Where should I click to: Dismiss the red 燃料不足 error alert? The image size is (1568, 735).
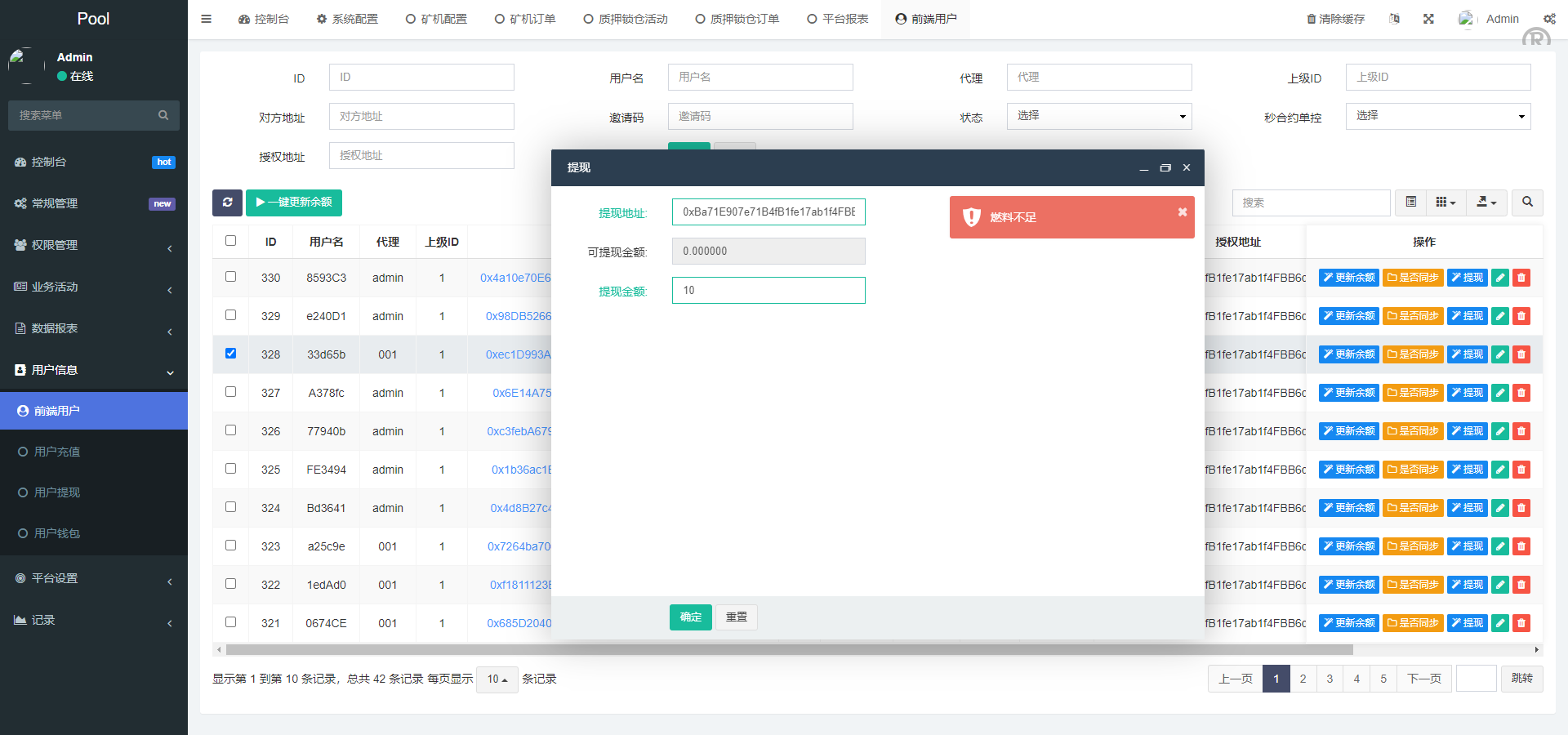point(1182,212)
